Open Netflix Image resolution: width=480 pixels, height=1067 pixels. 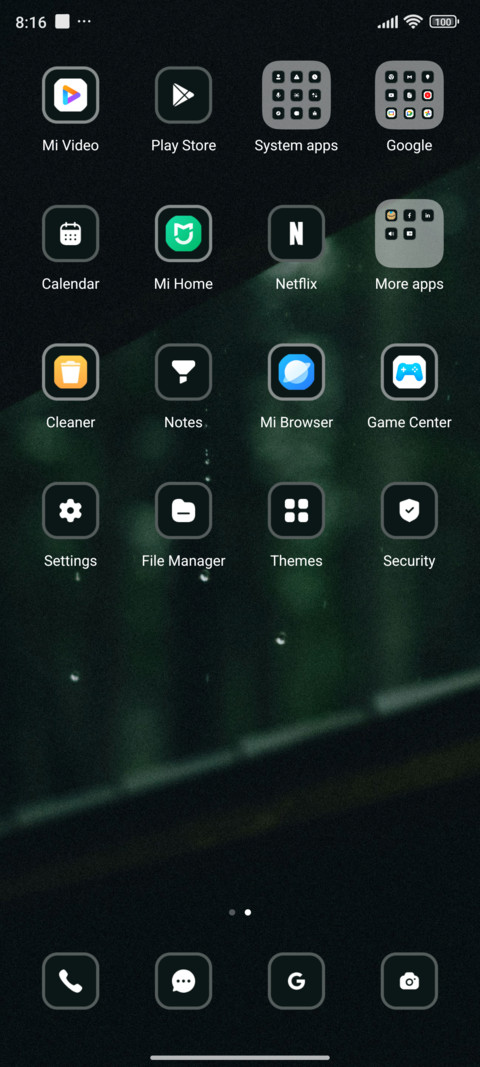[x=296, y=233]
